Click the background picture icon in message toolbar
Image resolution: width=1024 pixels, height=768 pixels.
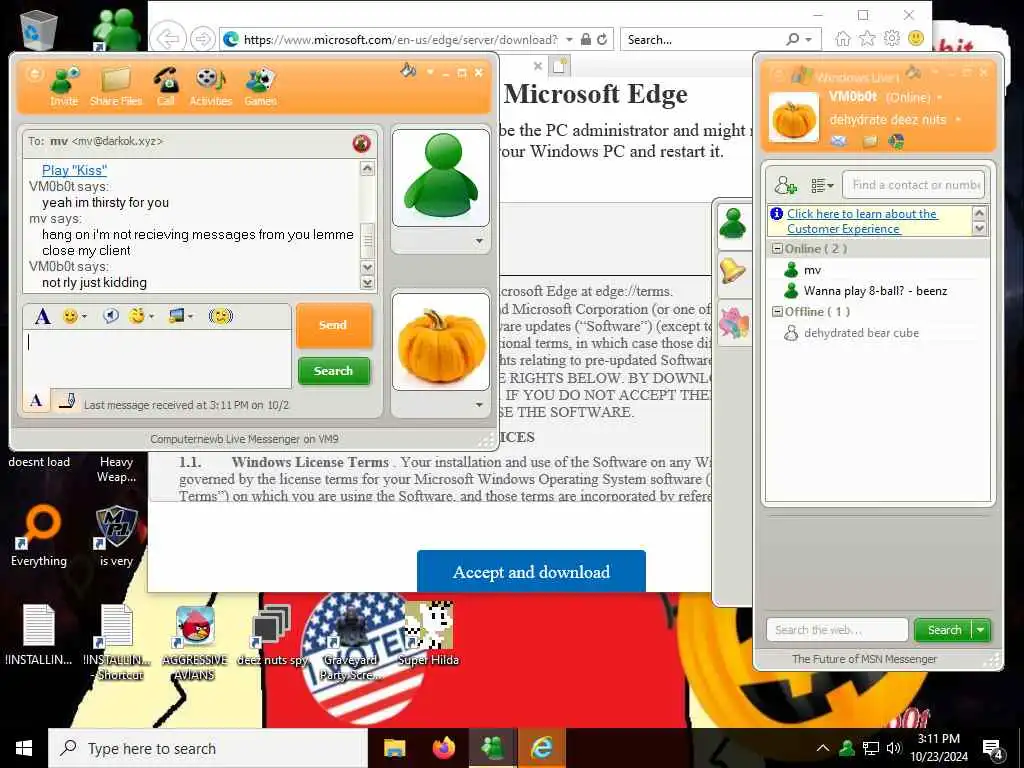point(176,317)
